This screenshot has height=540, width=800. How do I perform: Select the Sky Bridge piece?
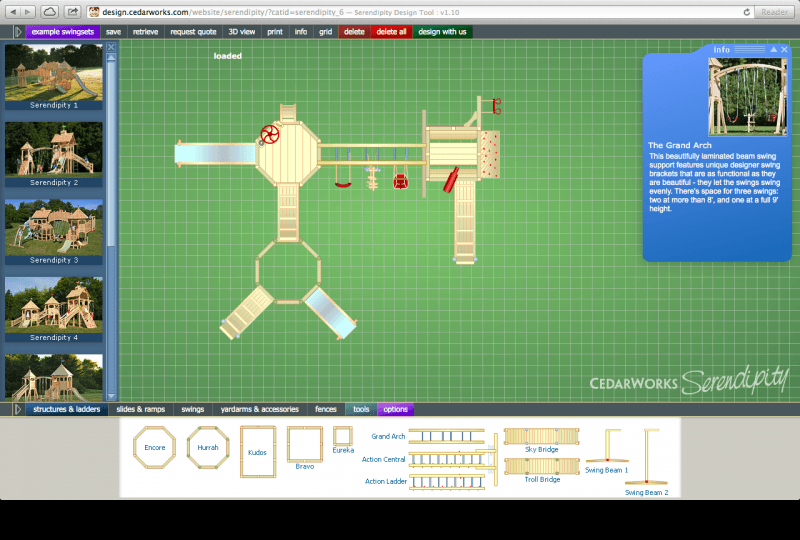[x=541, y=436]
